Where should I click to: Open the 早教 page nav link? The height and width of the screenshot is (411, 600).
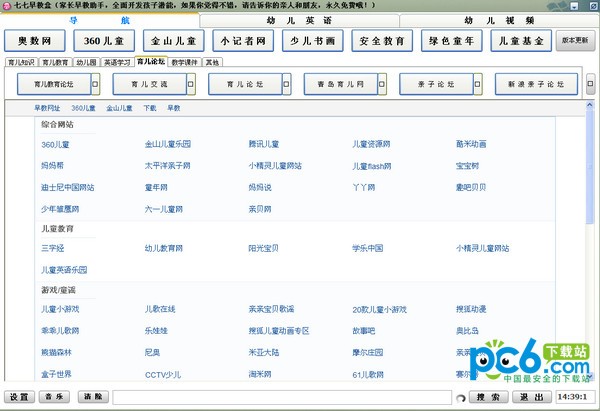click(x=174, y=108)
